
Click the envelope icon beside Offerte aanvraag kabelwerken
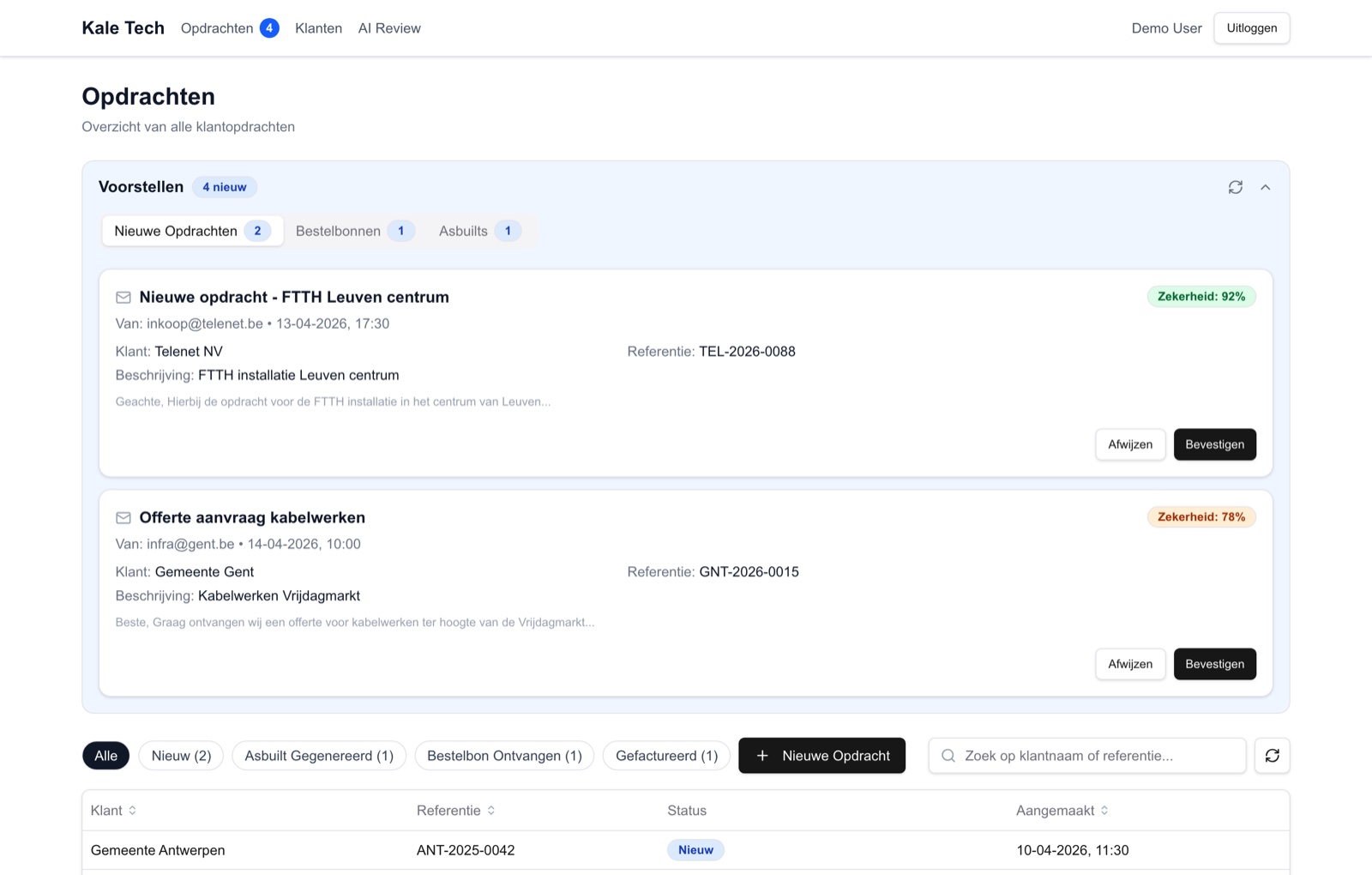(123, 517)
